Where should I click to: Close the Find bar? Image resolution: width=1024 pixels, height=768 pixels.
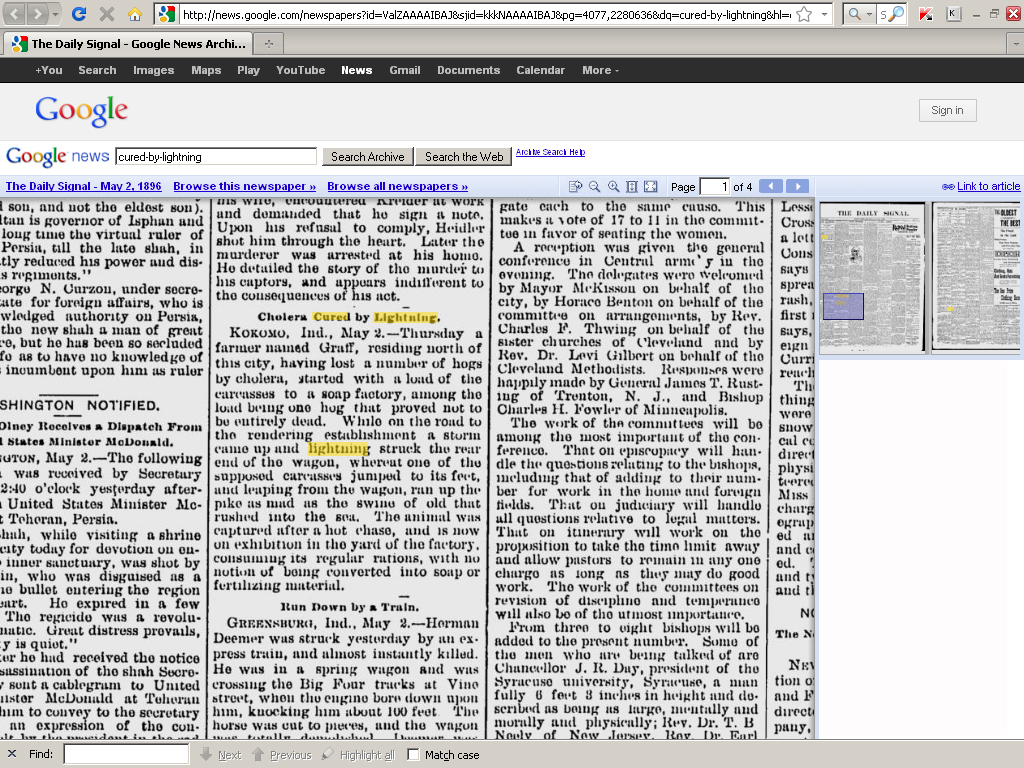pyautogui.click(x=12, y=754)
